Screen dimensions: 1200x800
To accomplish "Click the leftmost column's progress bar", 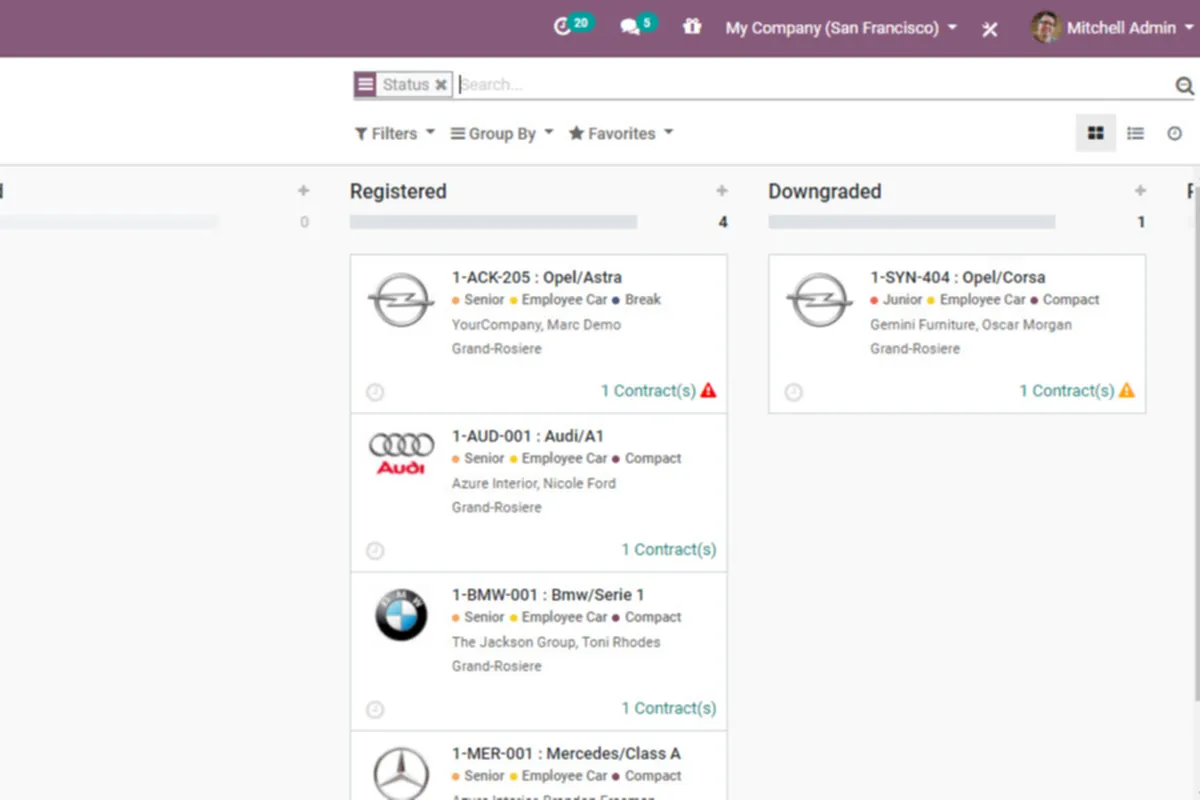I will point(109,222).
